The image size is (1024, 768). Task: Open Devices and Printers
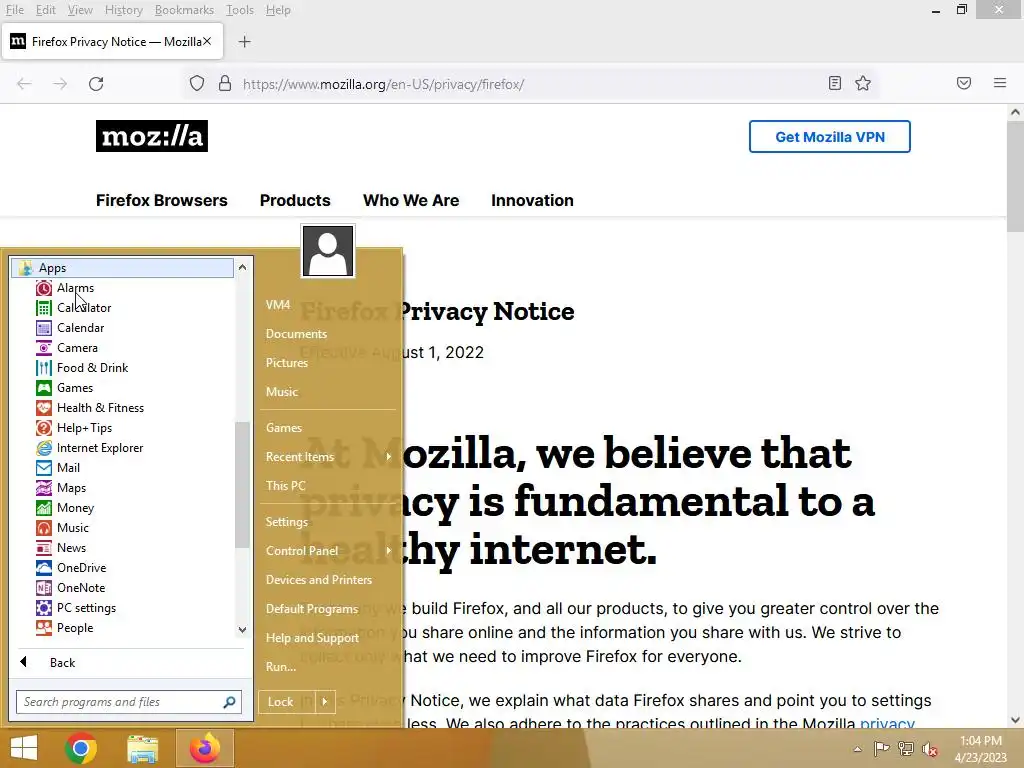click(319, 580)
